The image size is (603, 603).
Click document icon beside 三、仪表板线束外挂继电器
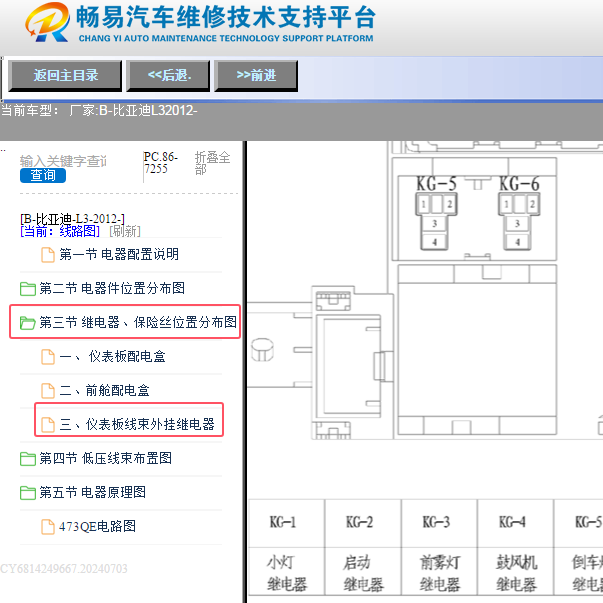[x=48, y=425]
